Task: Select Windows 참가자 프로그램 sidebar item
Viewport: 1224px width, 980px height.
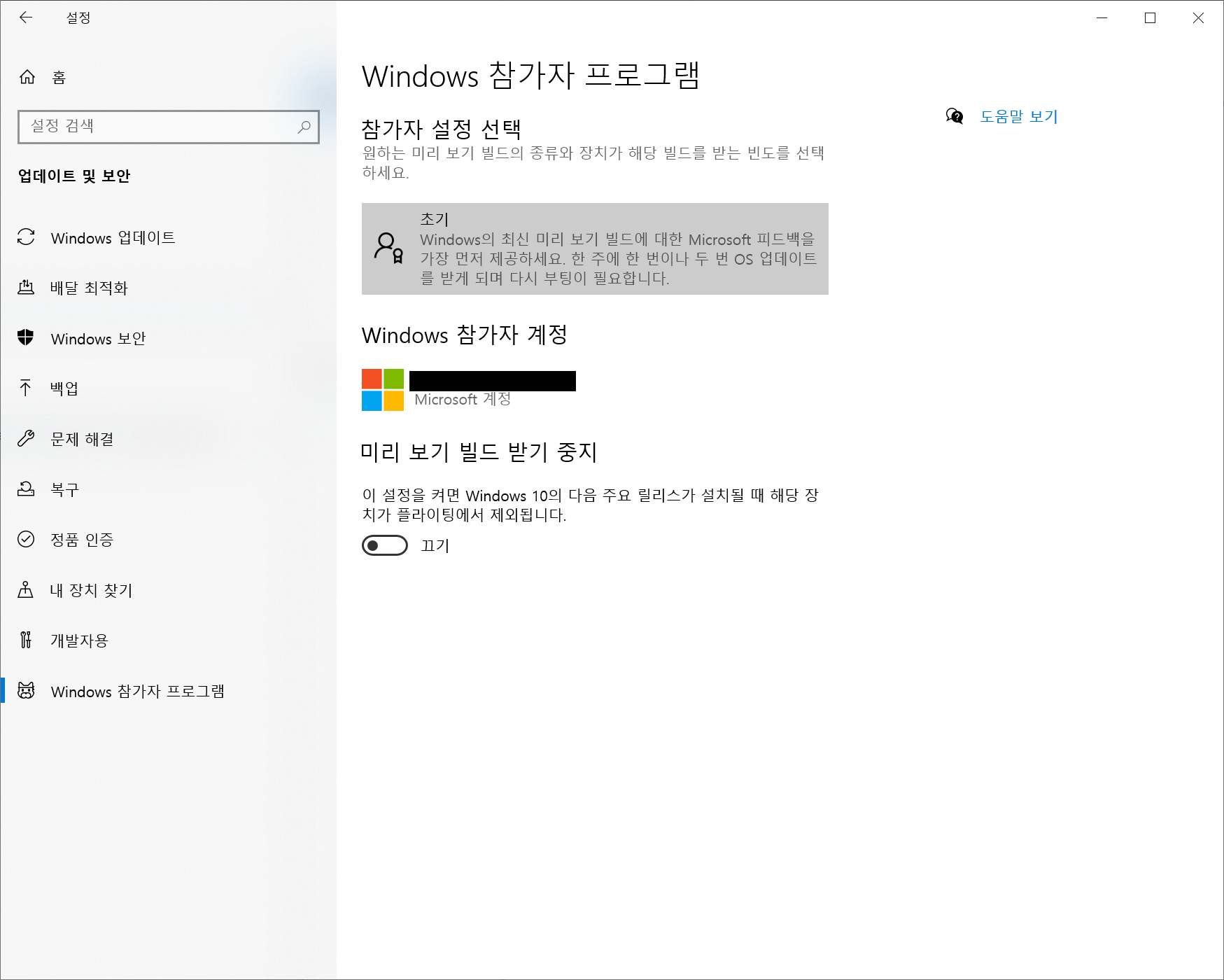Action: [168, 691]
